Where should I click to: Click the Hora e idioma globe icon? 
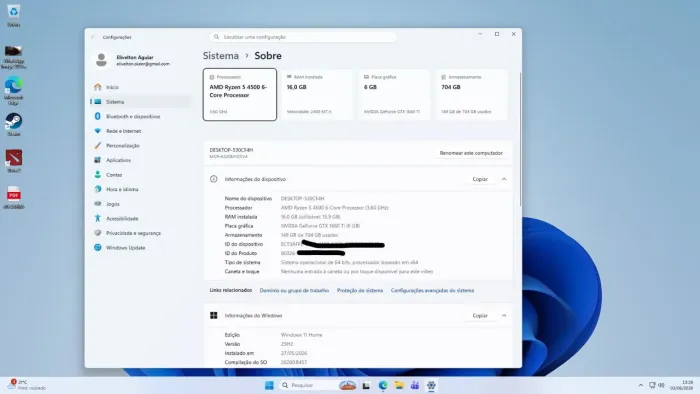click(98, 189)
